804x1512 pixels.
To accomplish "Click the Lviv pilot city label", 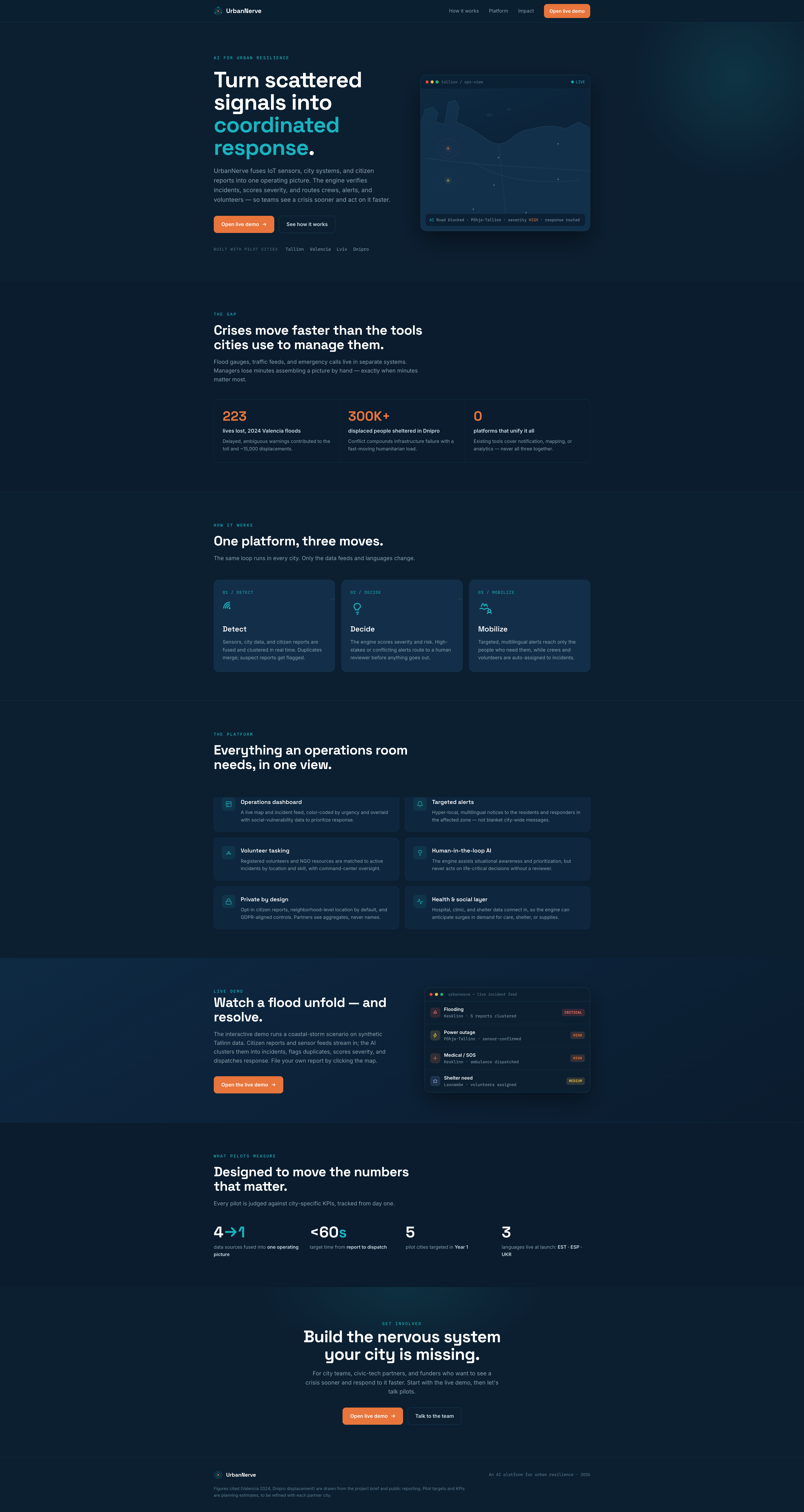I will [342, 249].
